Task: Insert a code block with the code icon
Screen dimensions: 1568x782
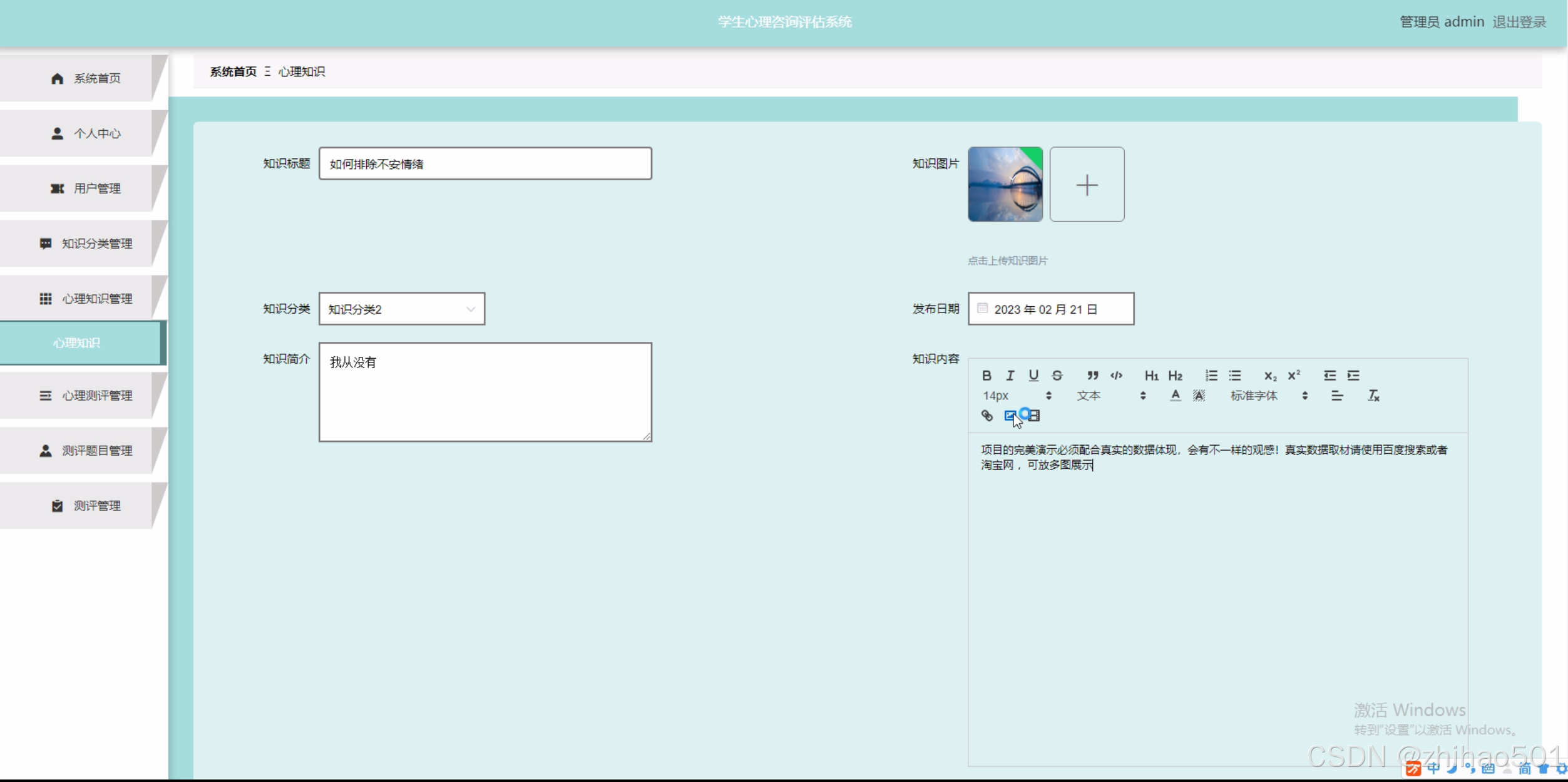Action: 1116,376
